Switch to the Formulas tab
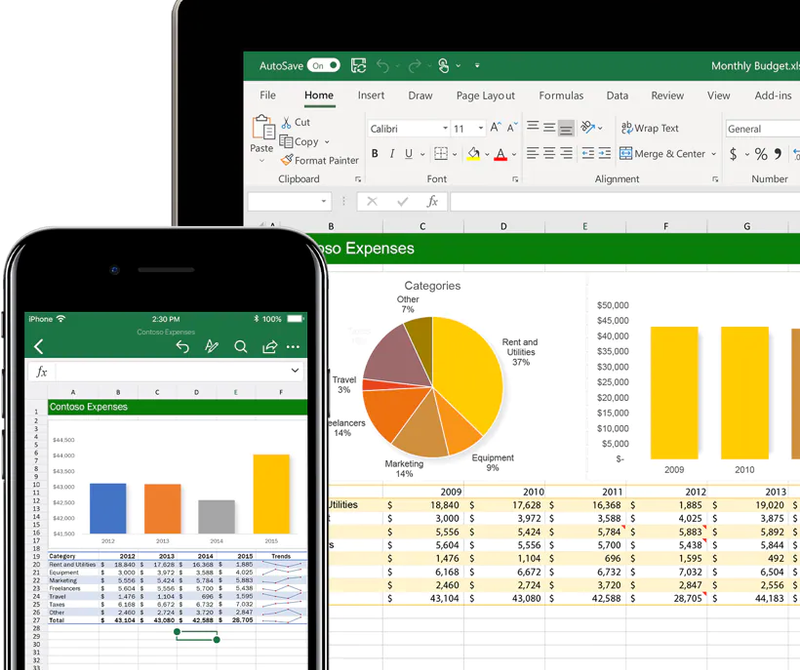 click(561, 96)
